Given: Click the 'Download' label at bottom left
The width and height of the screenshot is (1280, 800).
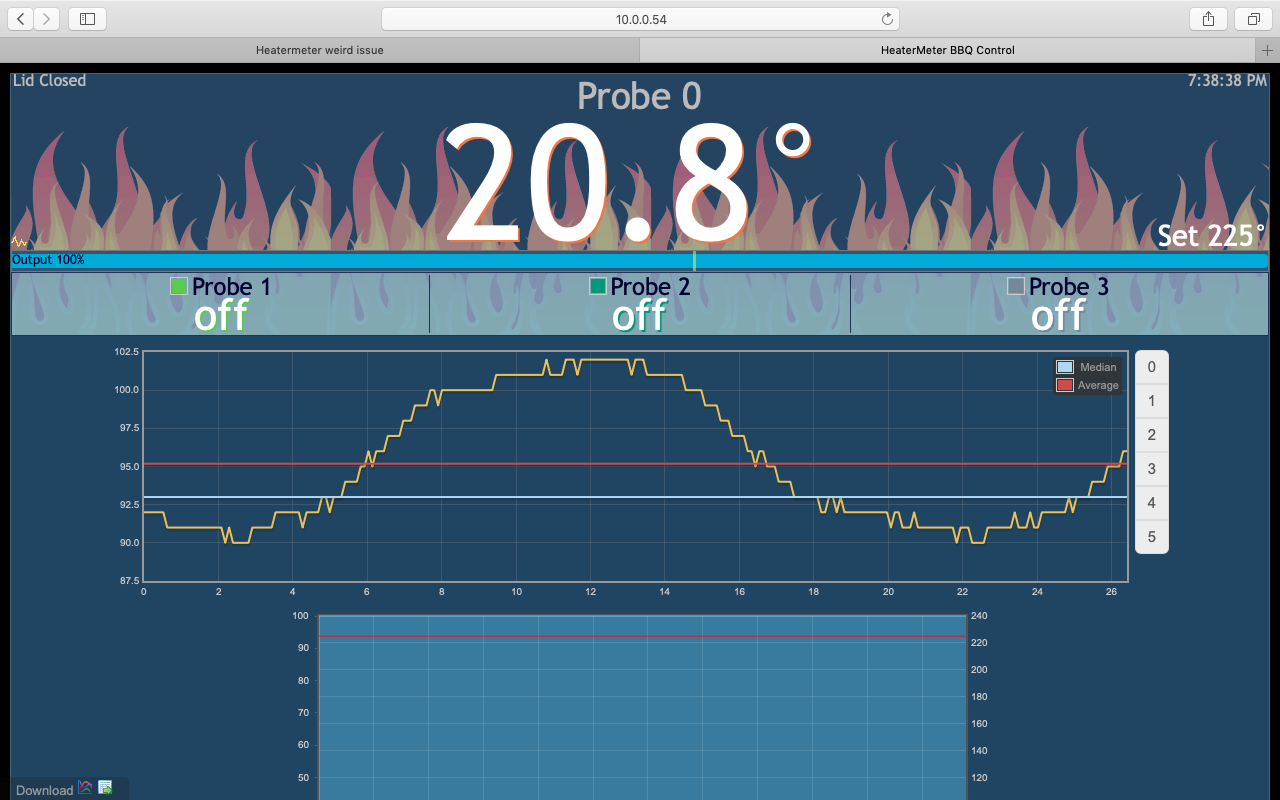Looking at the screenshot, I should point(44,790).
